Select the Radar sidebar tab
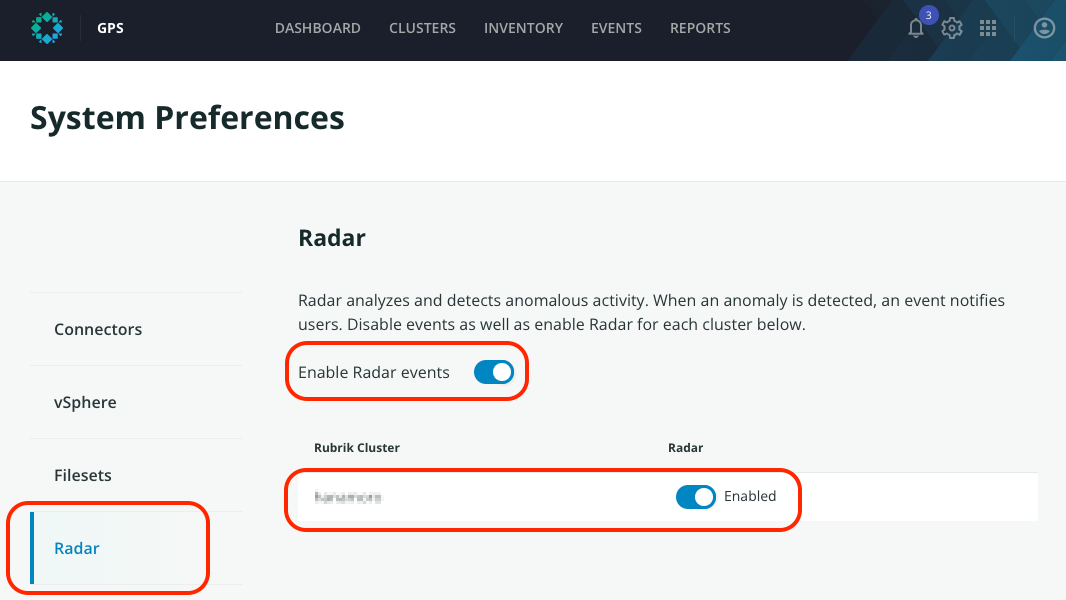The image size is (1066, 600). [x=77, y=548]
